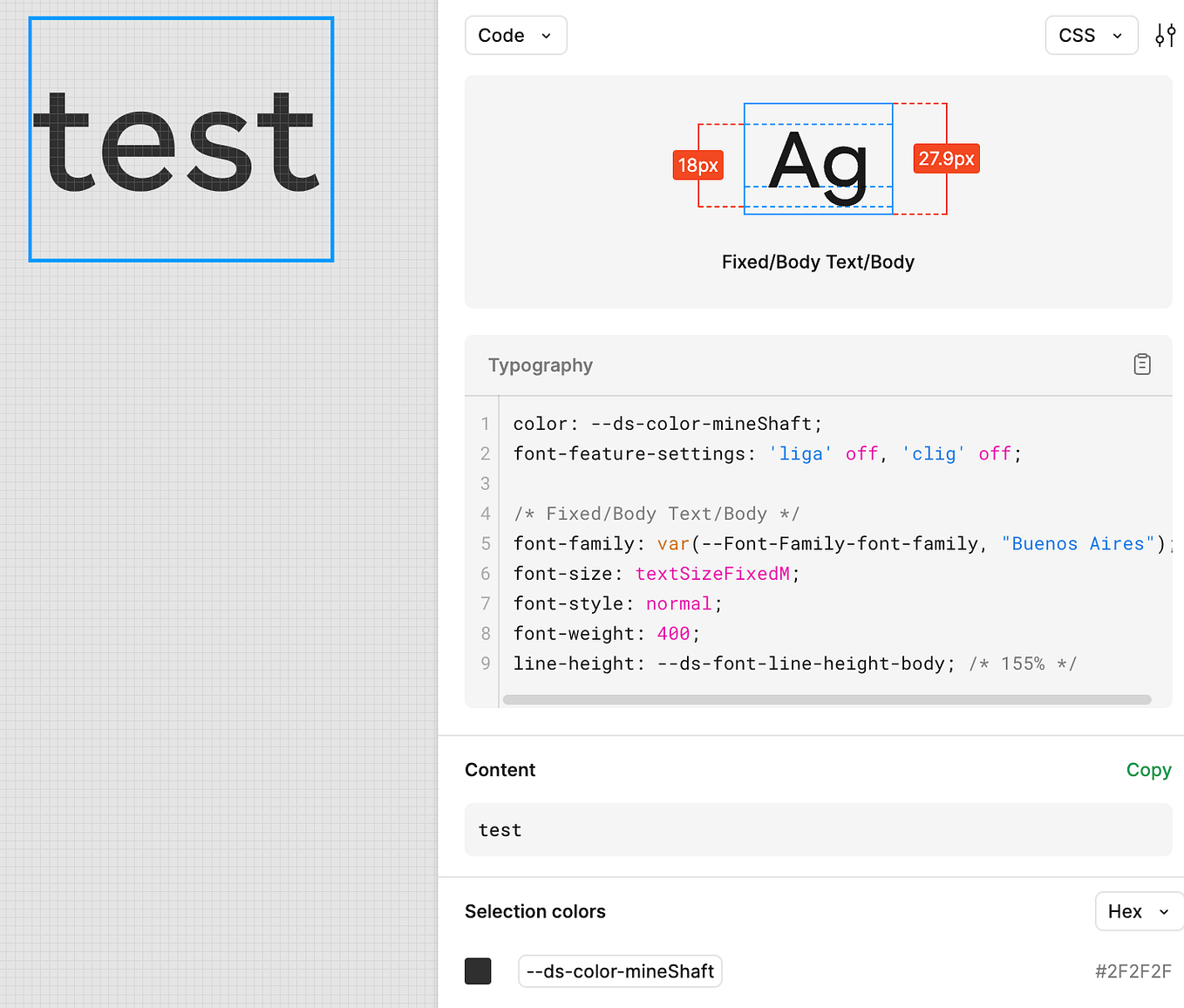Select the --ds-color-mineShaft variable pill
The image size is (1184, 1008).
point(620,971)
